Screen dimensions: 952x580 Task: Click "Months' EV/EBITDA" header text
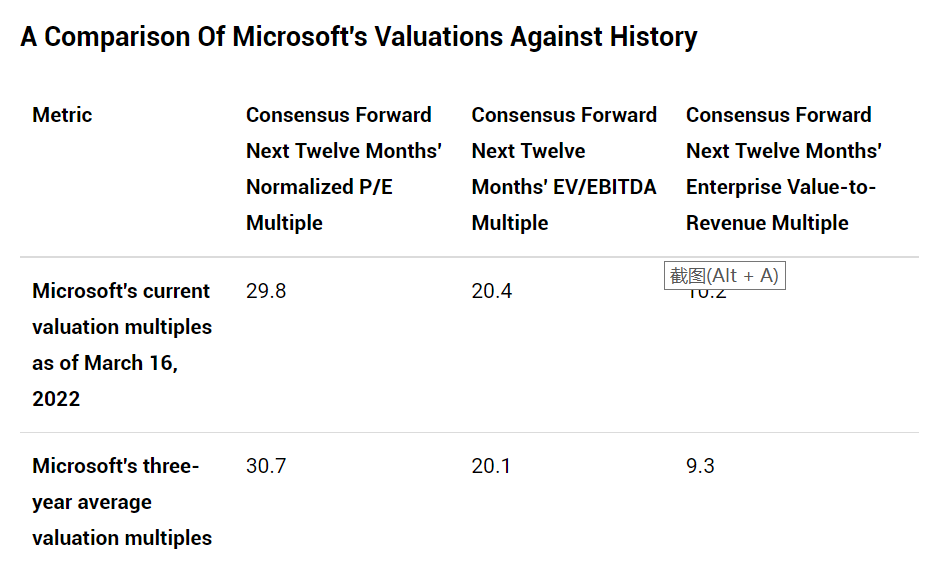pos(563,187)
